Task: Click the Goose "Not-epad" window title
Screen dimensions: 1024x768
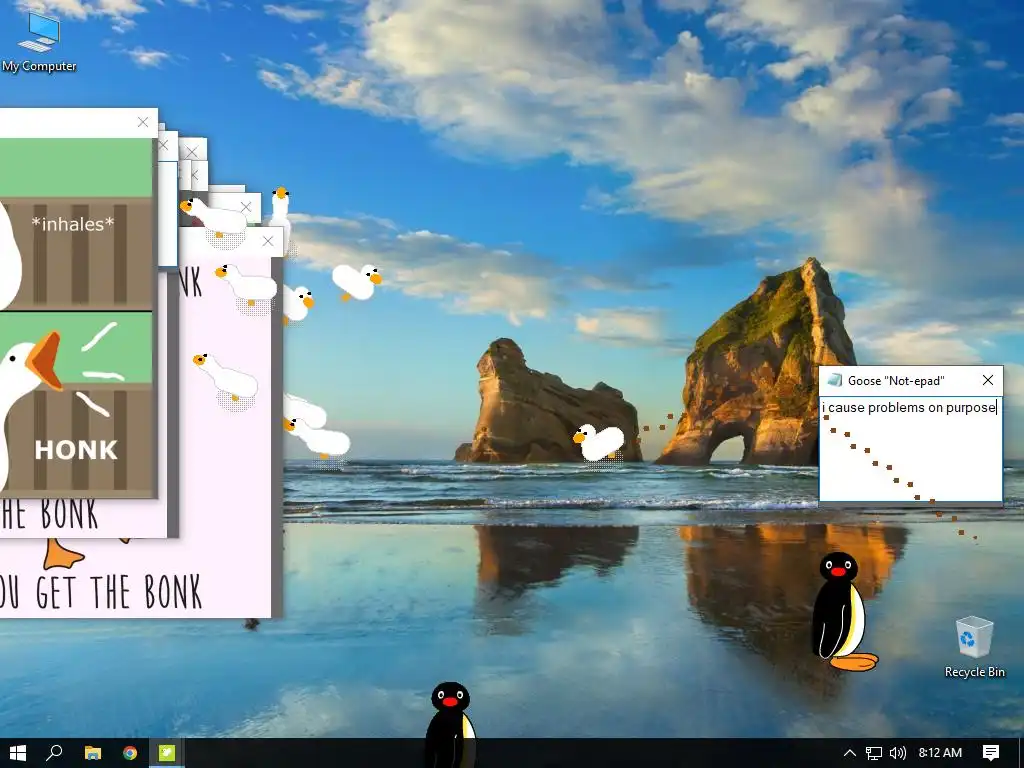Action: pyautogui.click(x=896, y=381)
